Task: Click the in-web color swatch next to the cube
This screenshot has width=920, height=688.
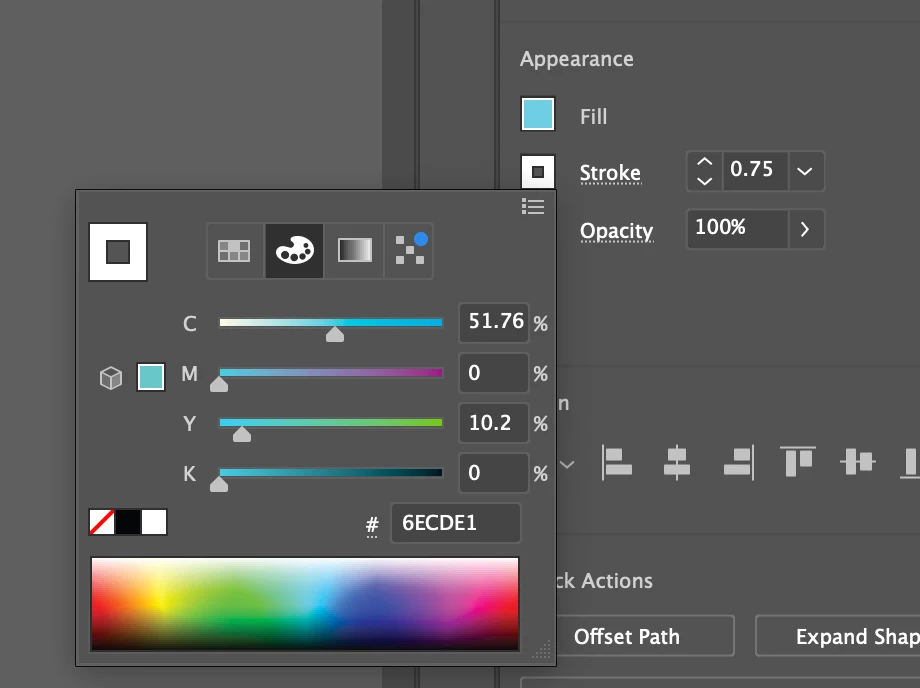Action: pyautogui.click(x=151, y=377)
